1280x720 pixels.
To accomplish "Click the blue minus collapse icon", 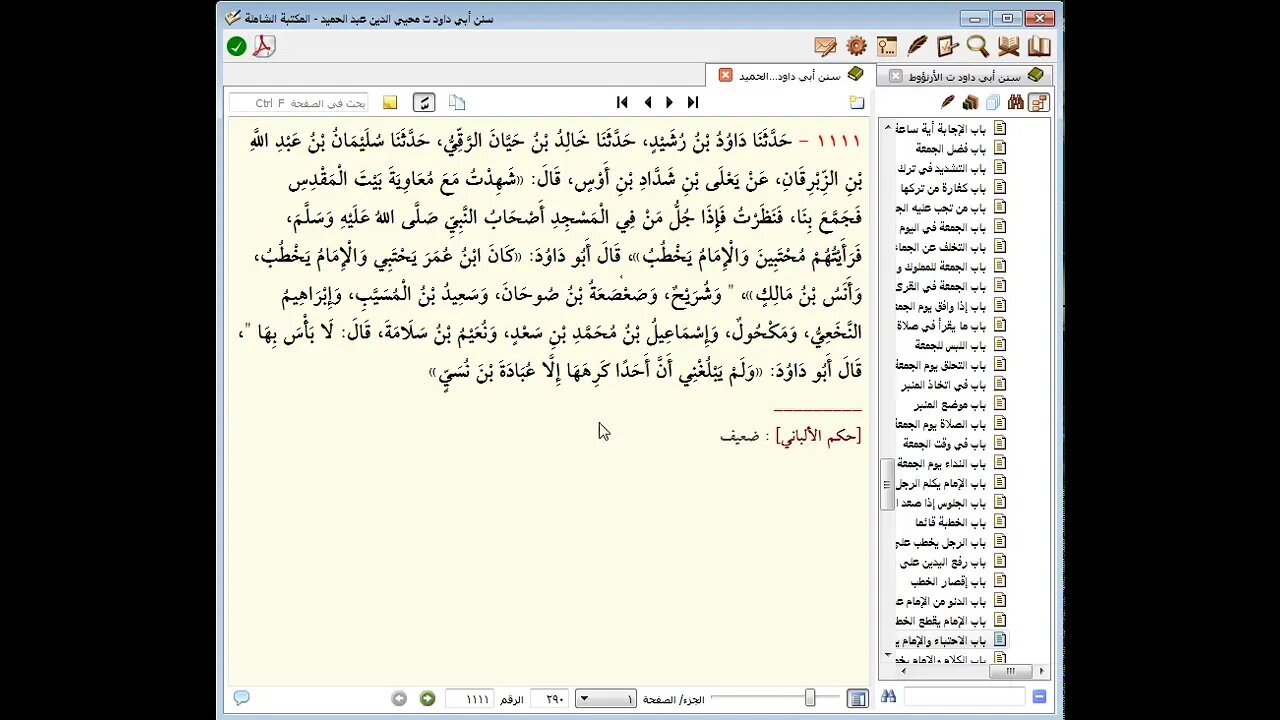I will coord(1040,697).
